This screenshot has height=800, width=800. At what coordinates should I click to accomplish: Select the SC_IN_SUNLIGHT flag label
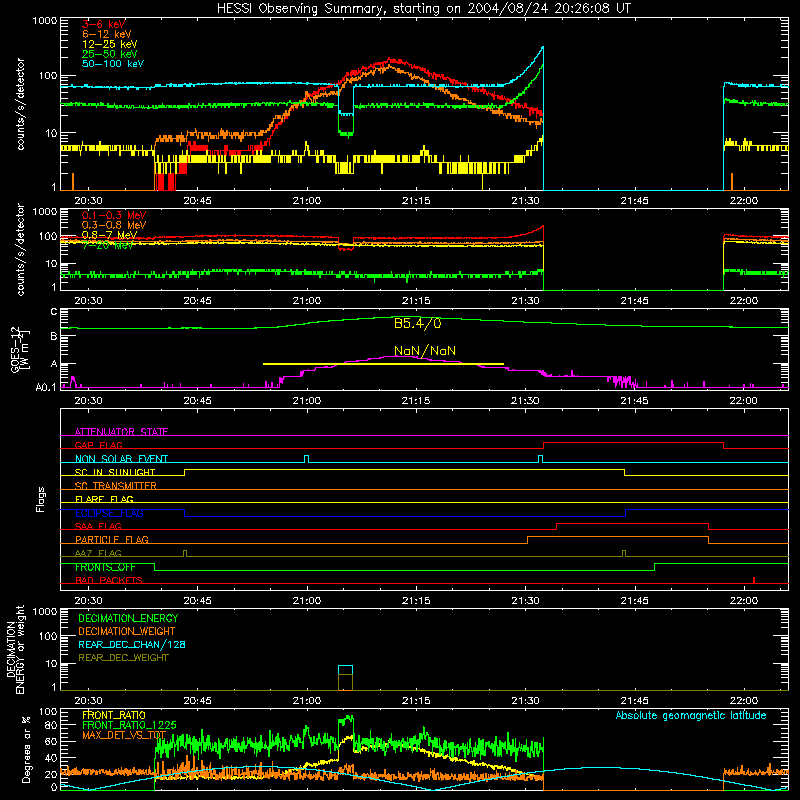115,472
